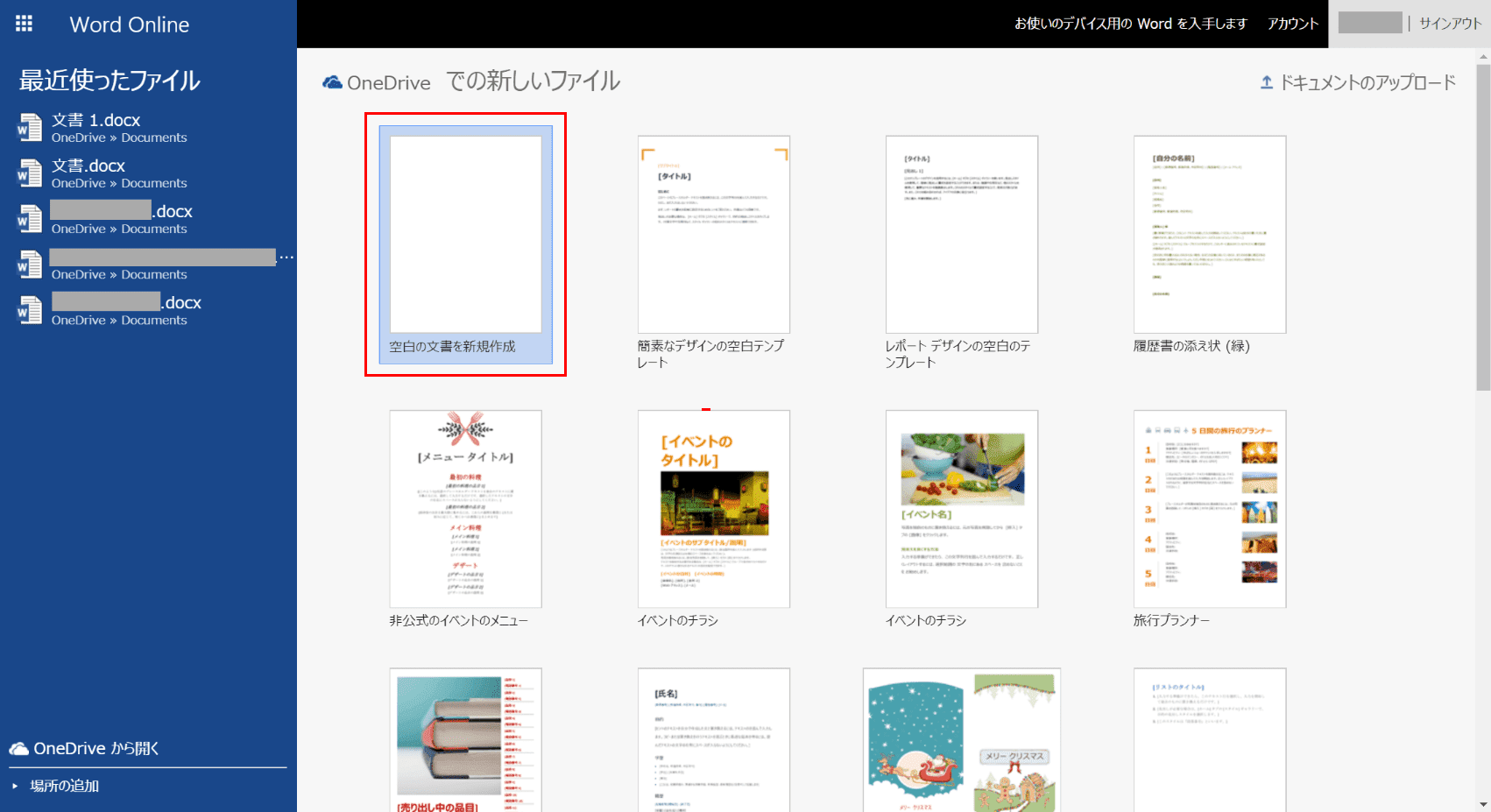Open the アカウント link

[1292, 24]
